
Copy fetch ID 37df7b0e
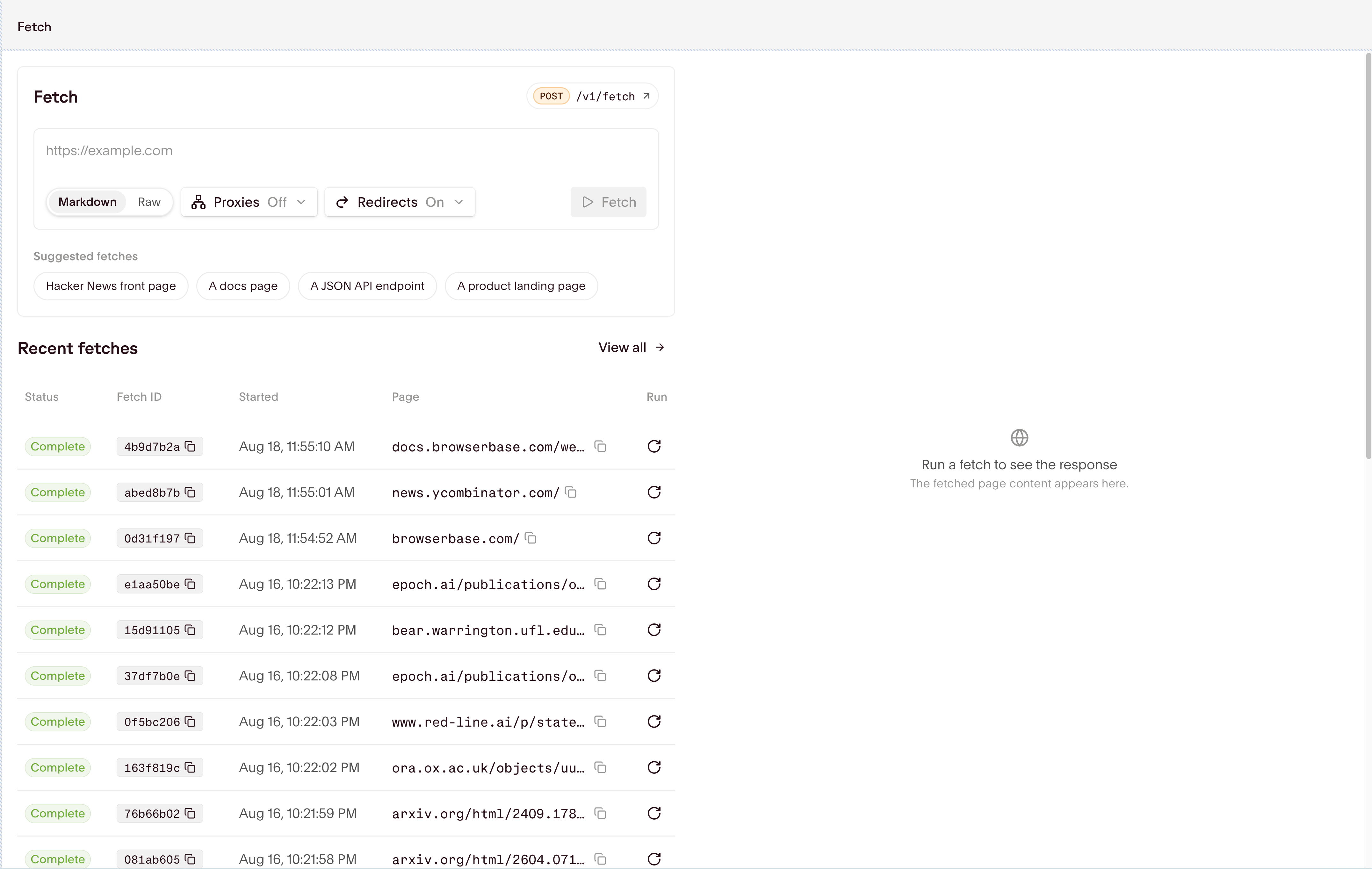(x=191, y=676)
